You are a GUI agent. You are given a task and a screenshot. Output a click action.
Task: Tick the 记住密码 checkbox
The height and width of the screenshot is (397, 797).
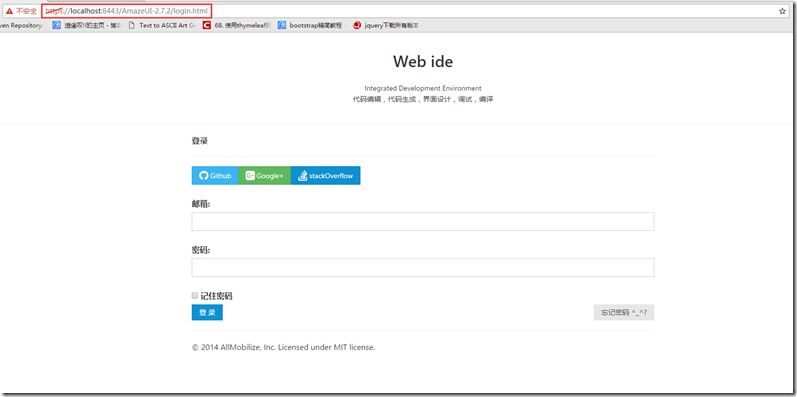click(195, 295)
